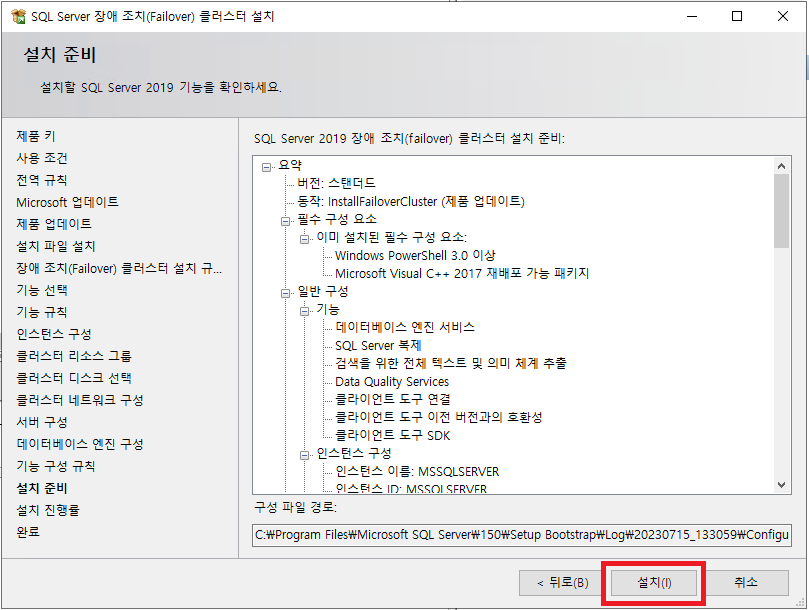
Task: Open the 기능 규칙 step
Action: point(42,312)
